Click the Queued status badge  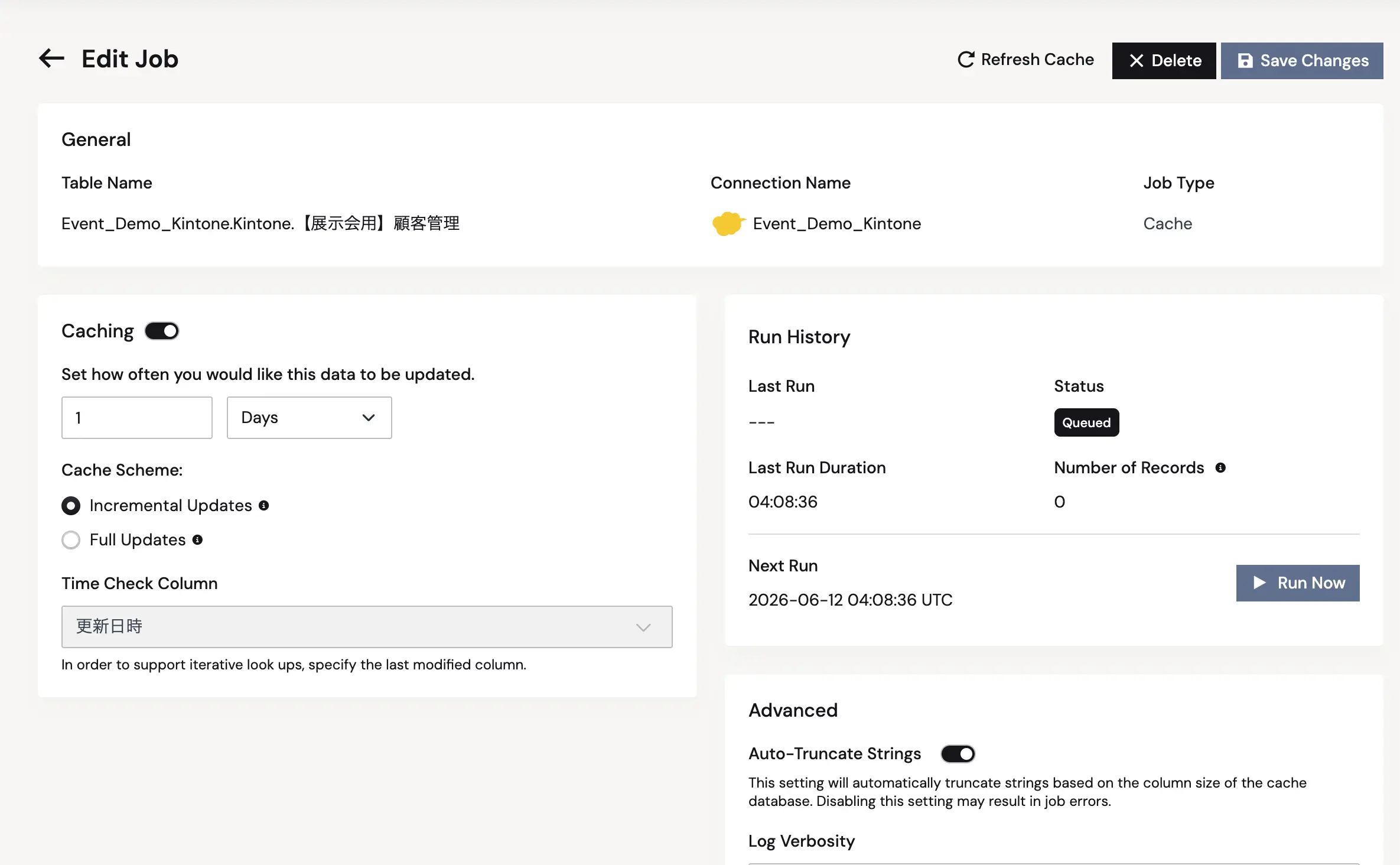[x=1086, y=422]
